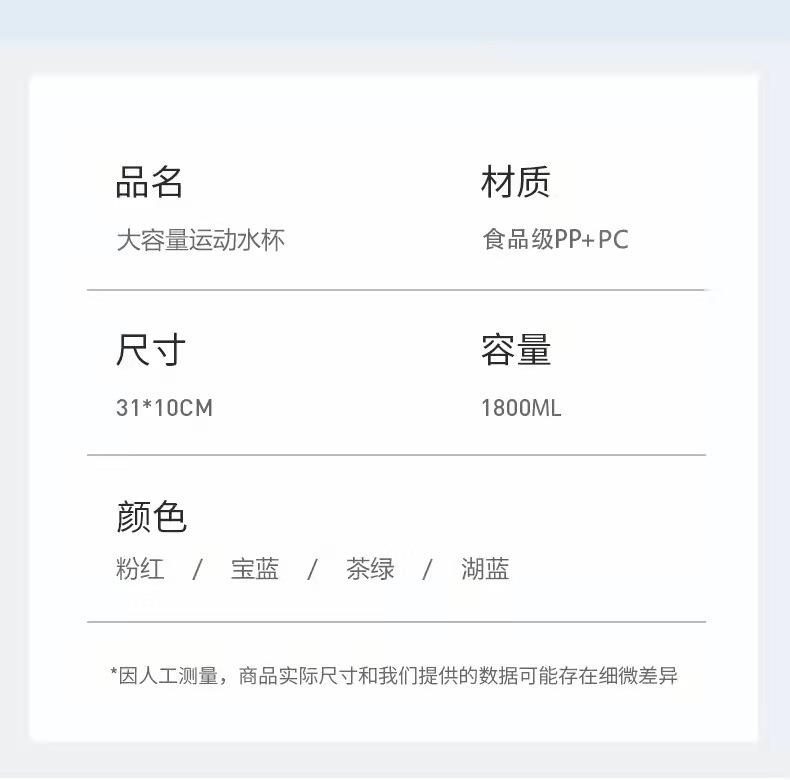The image size is (790, 780).
Task: Click the slash separator after 宝蓝
Action: point(312,570)
